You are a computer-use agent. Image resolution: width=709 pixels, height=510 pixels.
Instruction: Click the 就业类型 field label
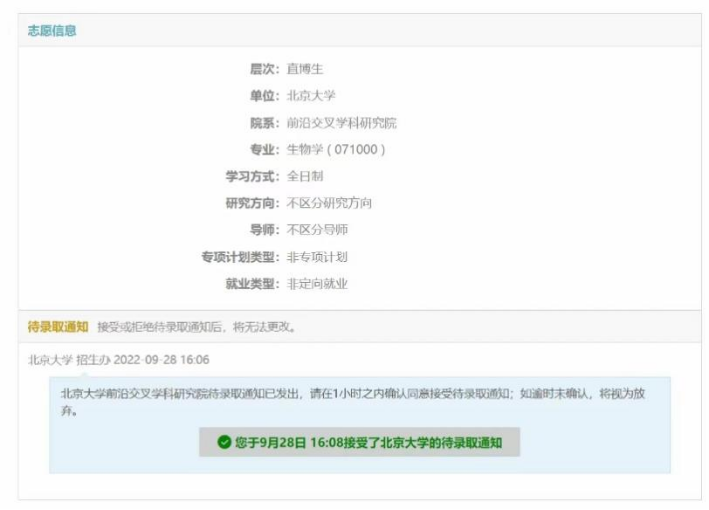click(252, 284)
